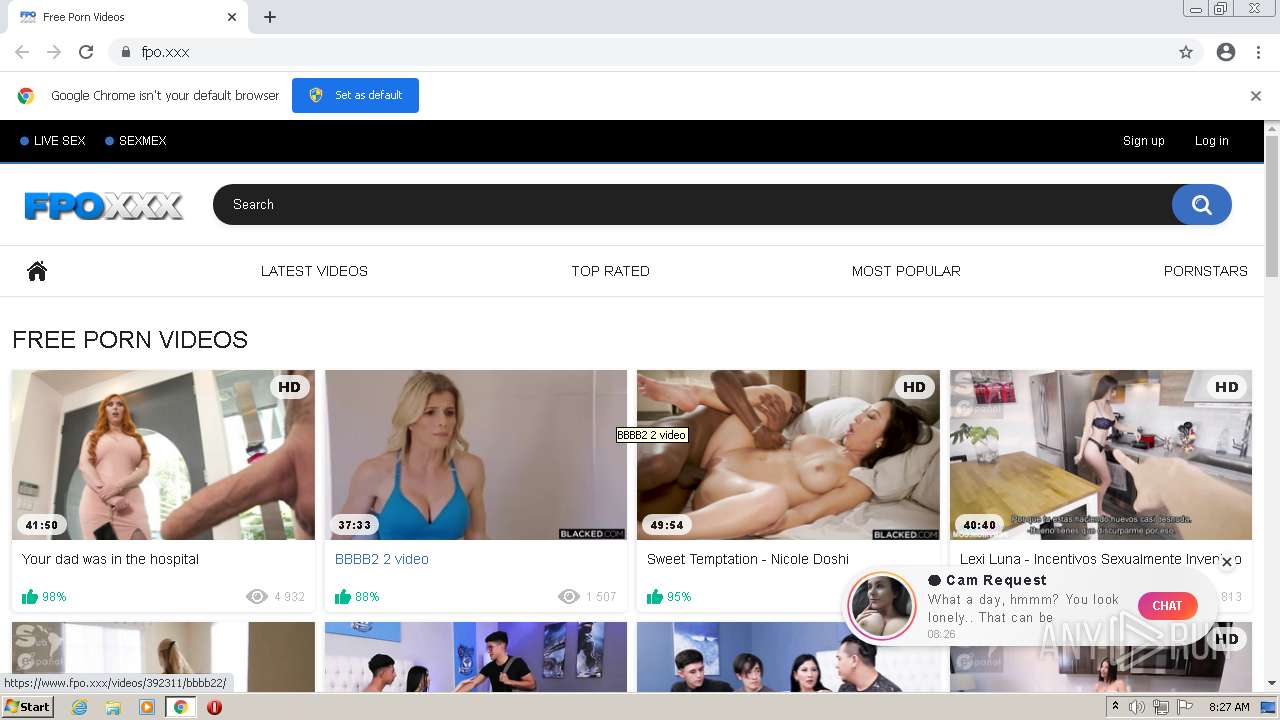Image resolution: width=1280 pixels, height=720 pixels.
Task: Open the volume tray icon
Action: pyautogui.click(x=1137, y=707)
